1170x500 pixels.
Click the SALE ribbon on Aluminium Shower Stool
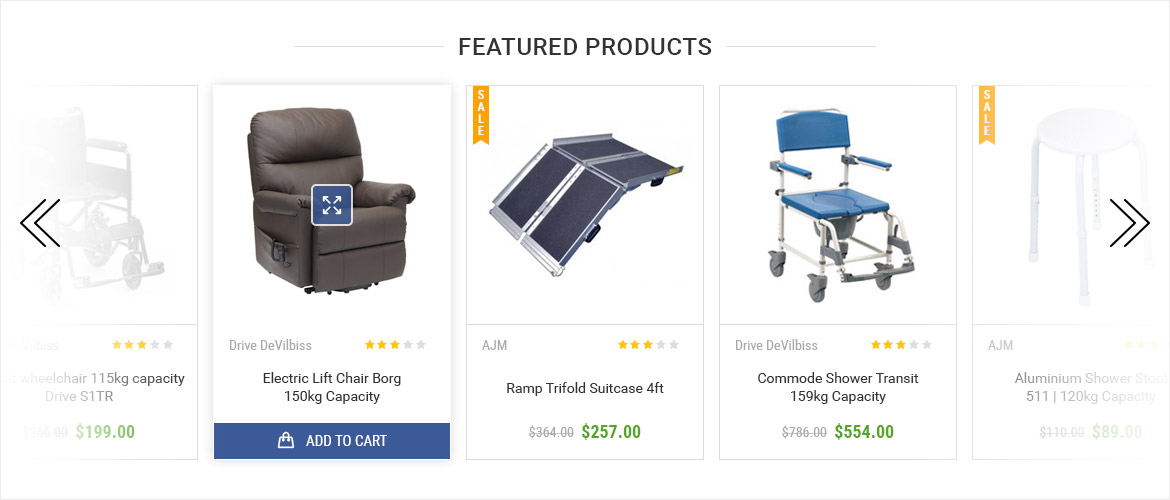tap(987, 113)
